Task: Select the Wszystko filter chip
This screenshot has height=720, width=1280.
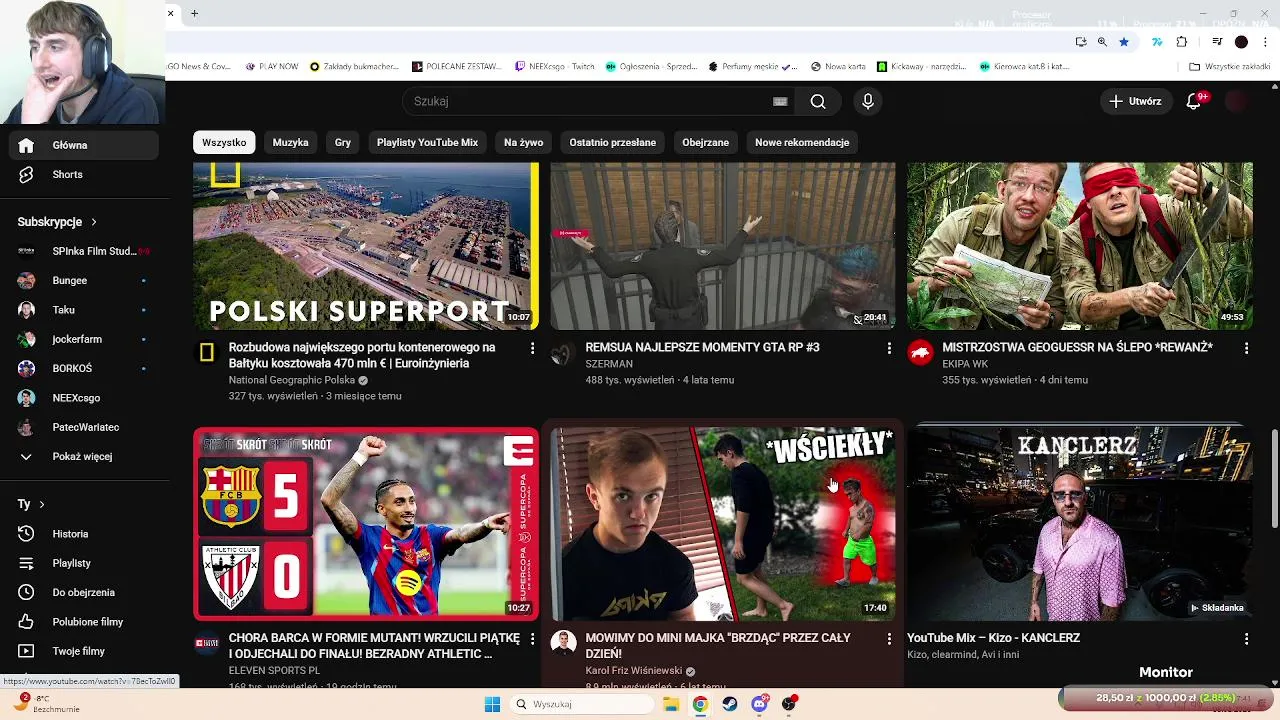Action: pos(224,142)
